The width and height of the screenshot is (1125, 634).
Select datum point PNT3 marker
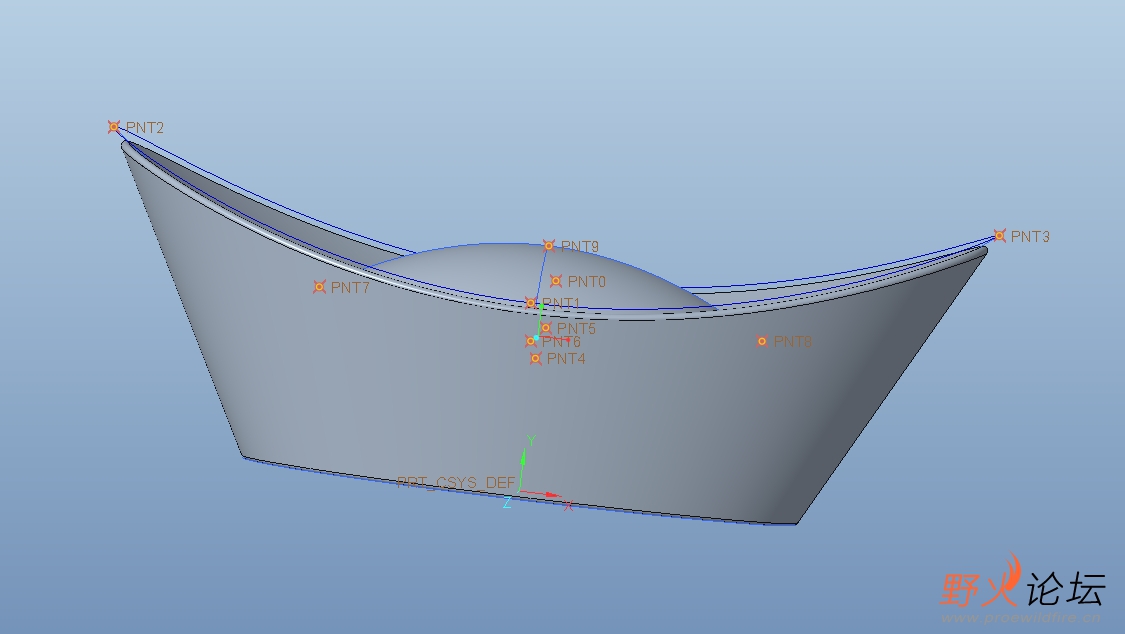[999, 236]
